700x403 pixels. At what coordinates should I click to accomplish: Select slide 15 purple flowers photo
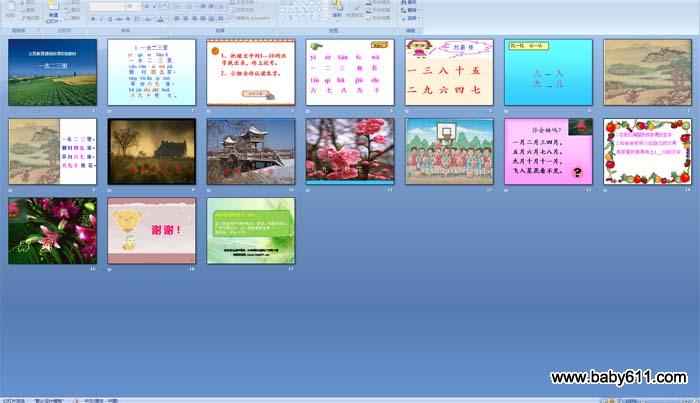coord(53,231)
